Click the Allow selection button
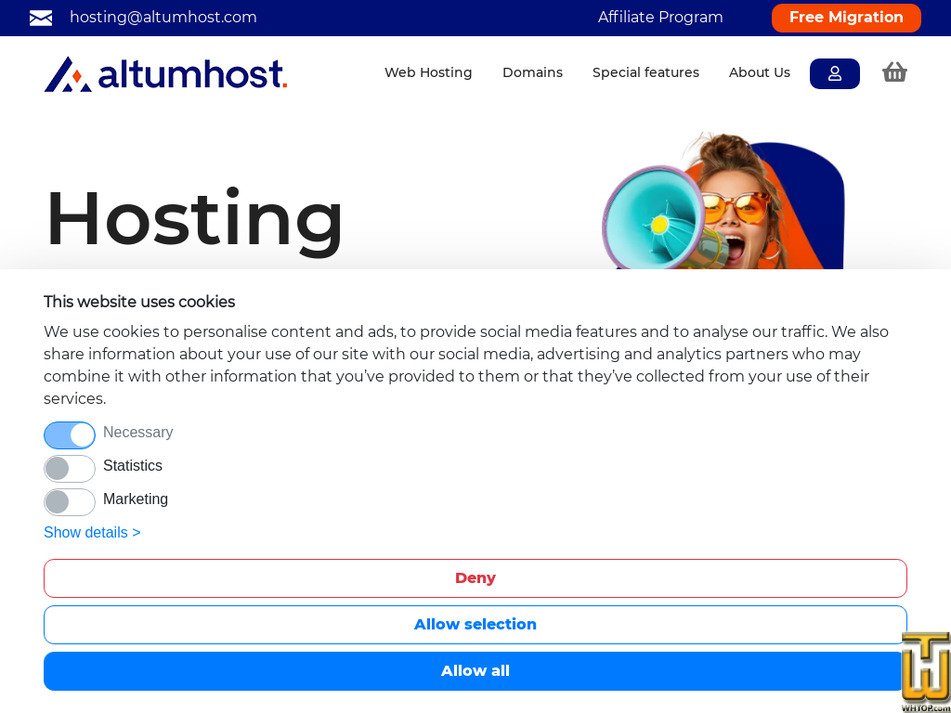This screenshot has width=951, height=713. (475, 624)
